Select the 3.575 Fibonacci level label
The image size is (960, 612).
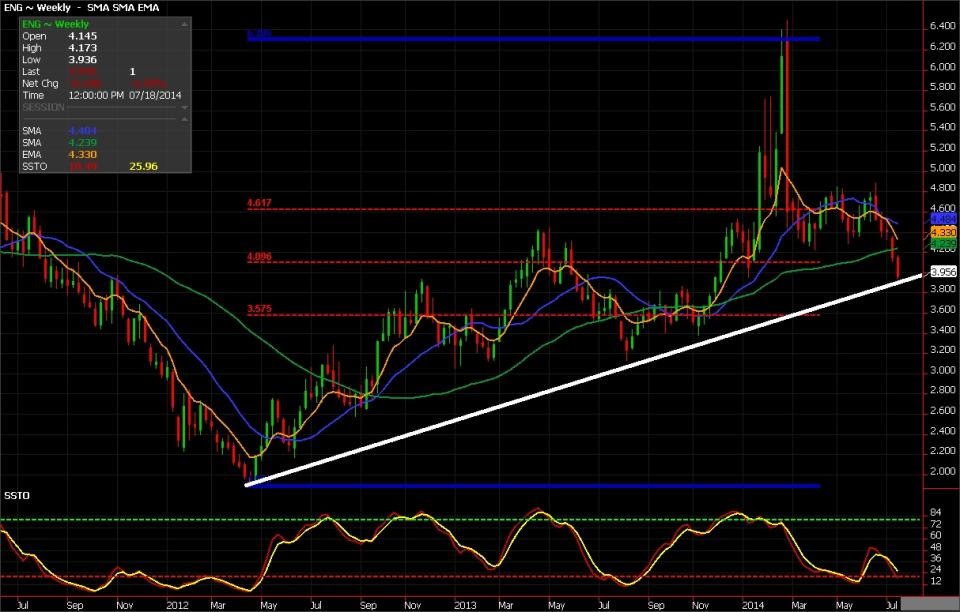click(x=259, y=309)
